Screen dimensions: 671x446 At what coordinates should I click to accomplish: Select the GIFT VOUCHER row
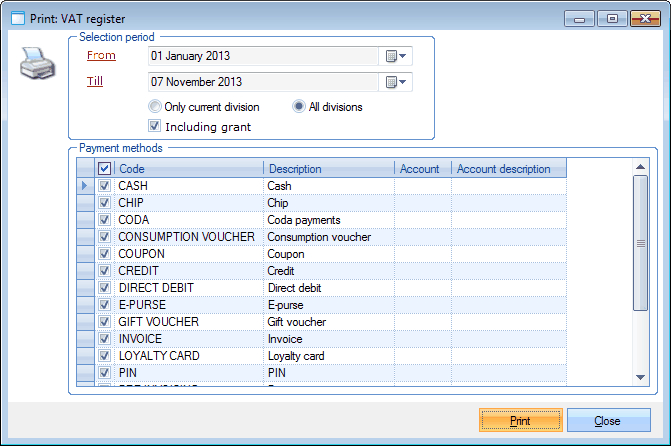tap(159, 322)
